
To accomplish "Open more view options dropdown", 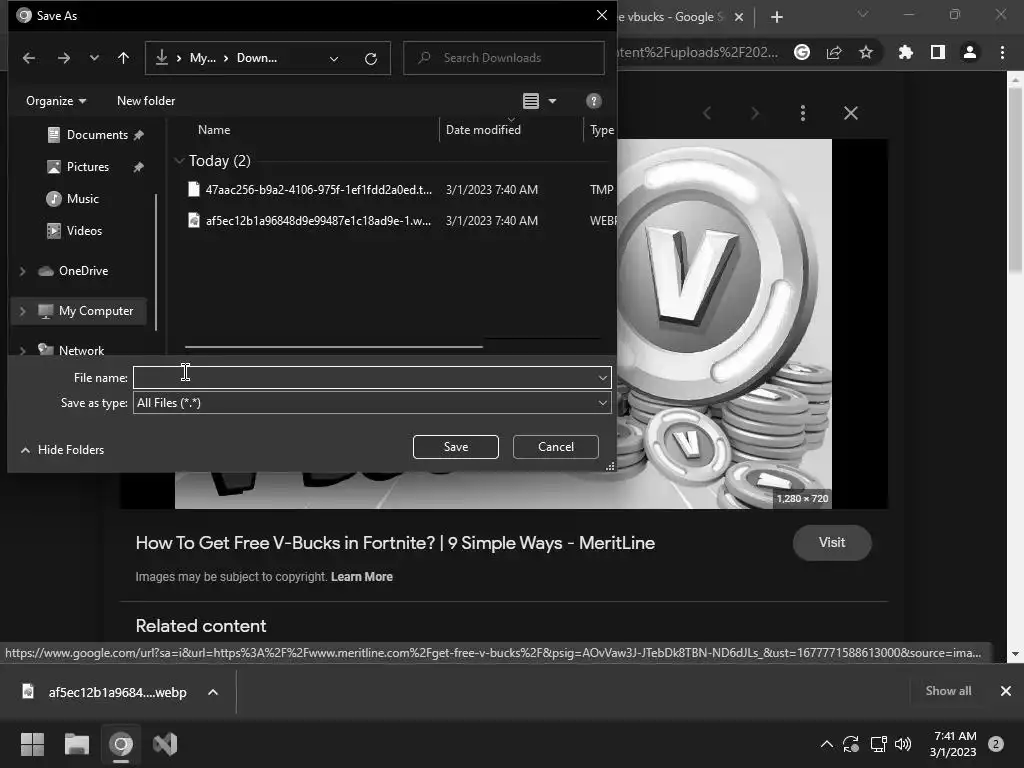I will 552,101.
